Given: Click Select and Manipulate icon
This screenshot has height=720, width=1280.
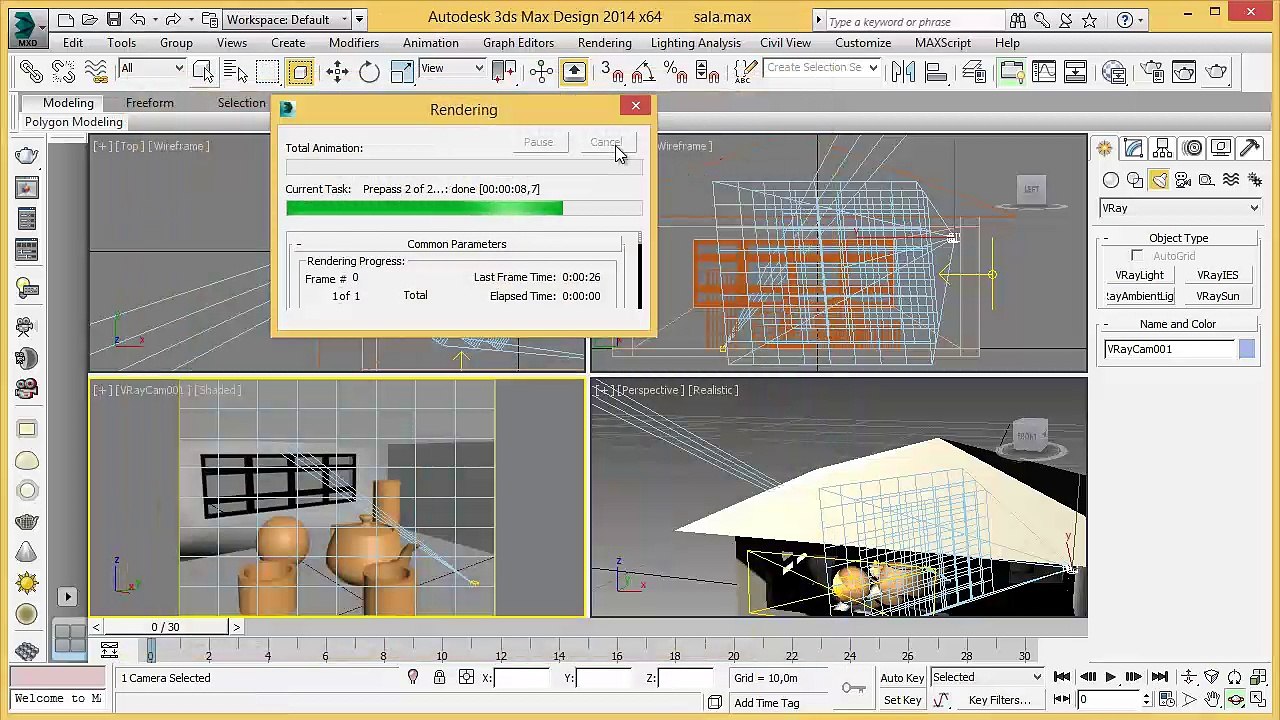Looking at the screenshot, I should (x=541, y=71).
